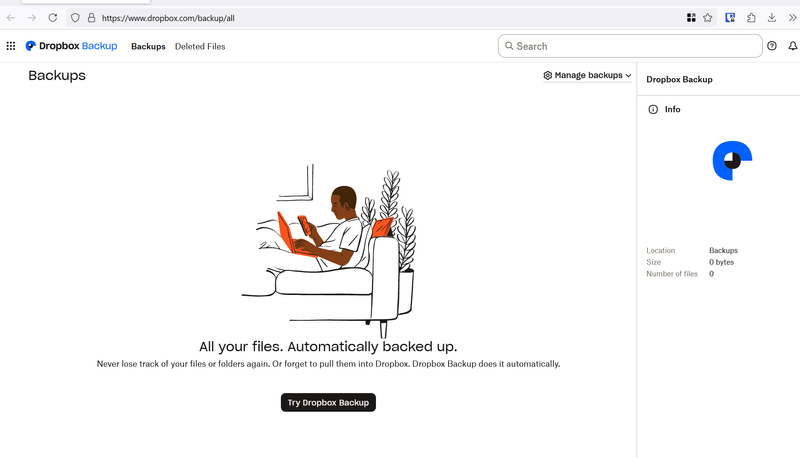Click the site security padlock icon
800x458 pixels.
coord(91,18)
